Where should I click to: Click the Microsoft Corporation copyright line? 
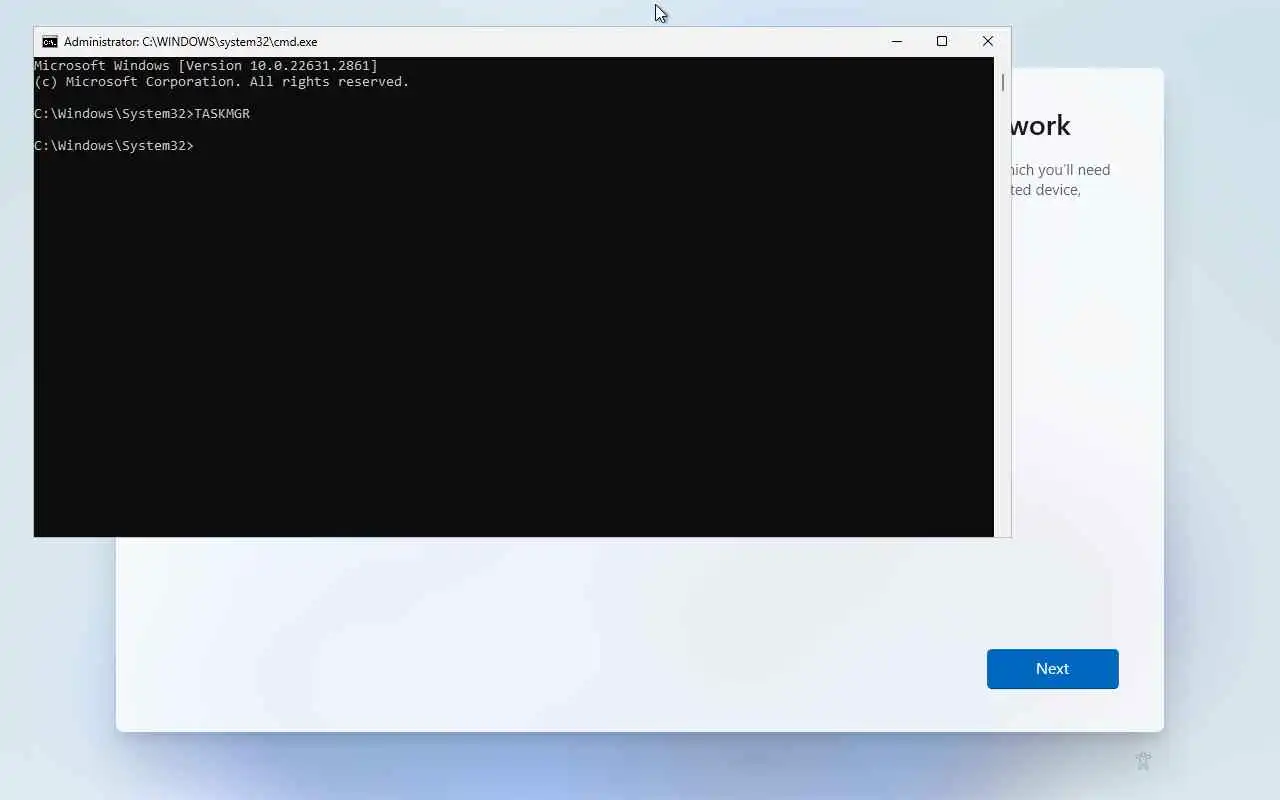(222, 82)
